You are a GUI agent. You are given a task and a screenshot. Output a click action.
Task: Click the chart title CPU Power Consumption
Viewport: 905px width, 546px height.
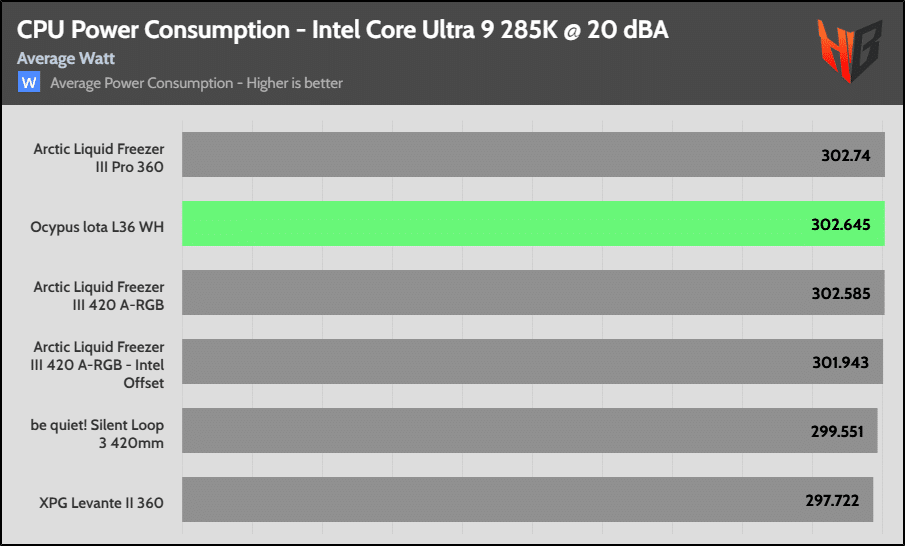(342, 30)
